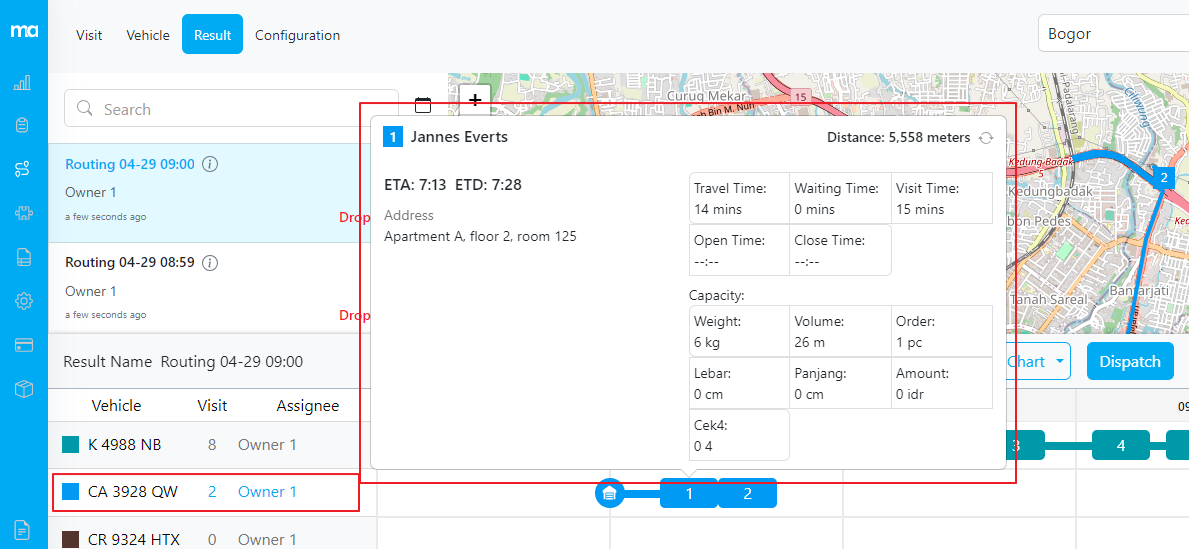Viewport: 1189px width, 549px height.
Task: Click the payment card sidebar icon
Action: [23, 345]
